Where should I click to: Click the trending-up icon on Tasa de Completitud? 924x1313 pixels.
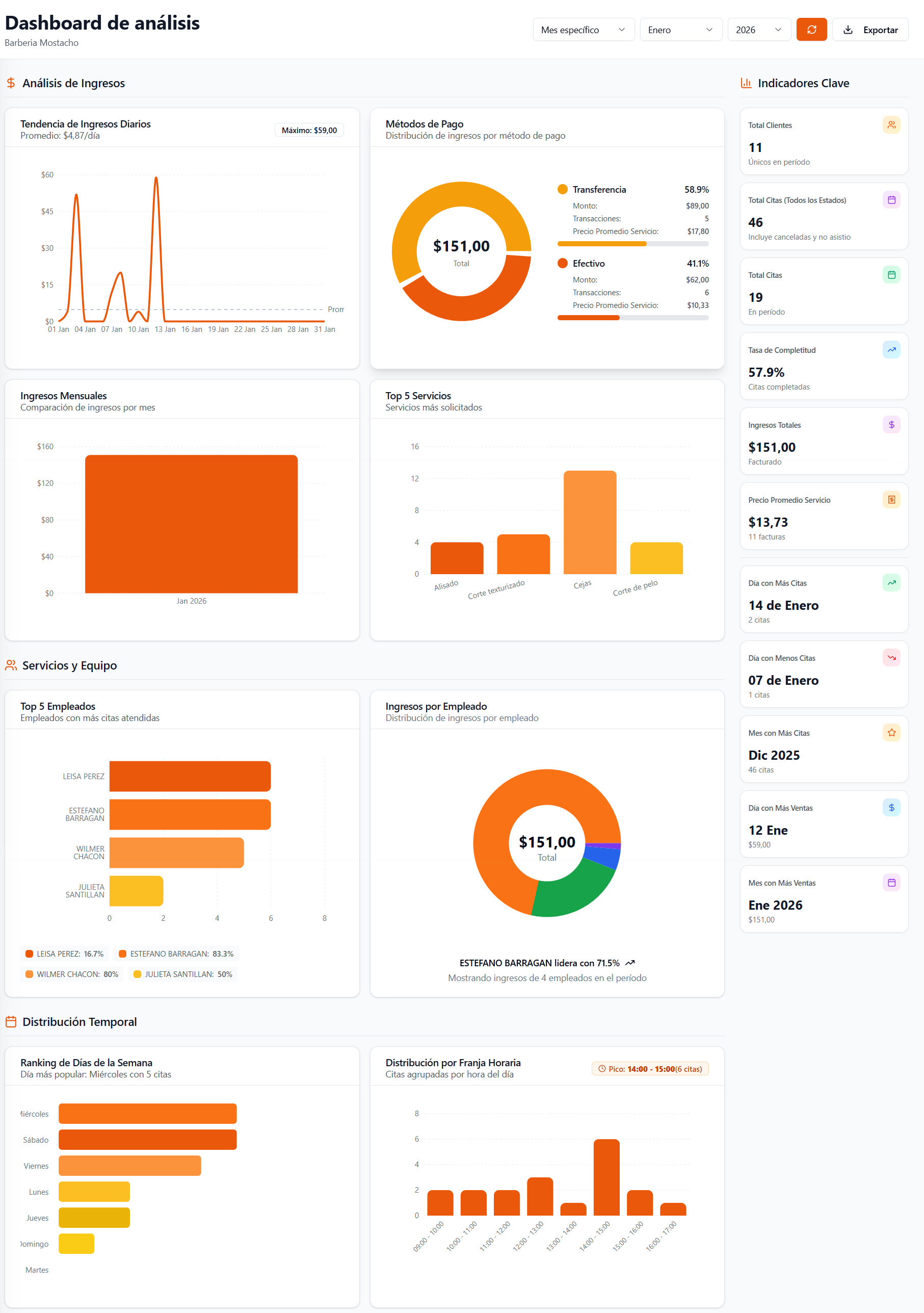(891, 349)
